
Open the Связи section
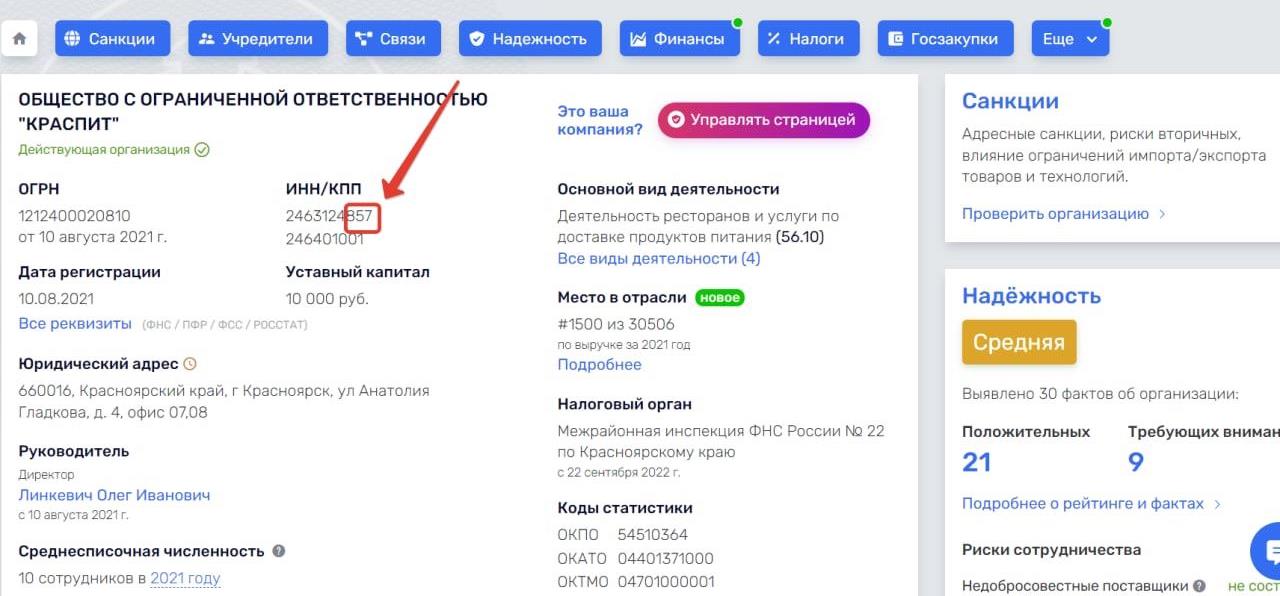(392, 39)
